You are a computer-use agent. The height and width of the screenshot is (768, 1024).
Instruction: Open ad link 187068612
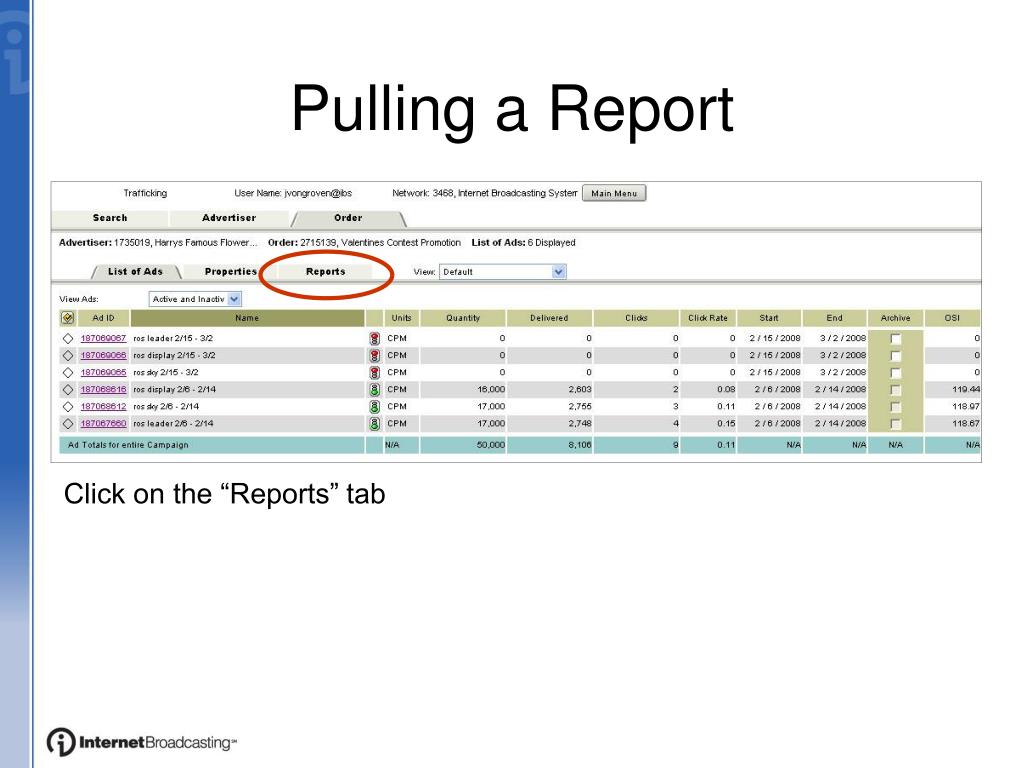coord(103,406)
